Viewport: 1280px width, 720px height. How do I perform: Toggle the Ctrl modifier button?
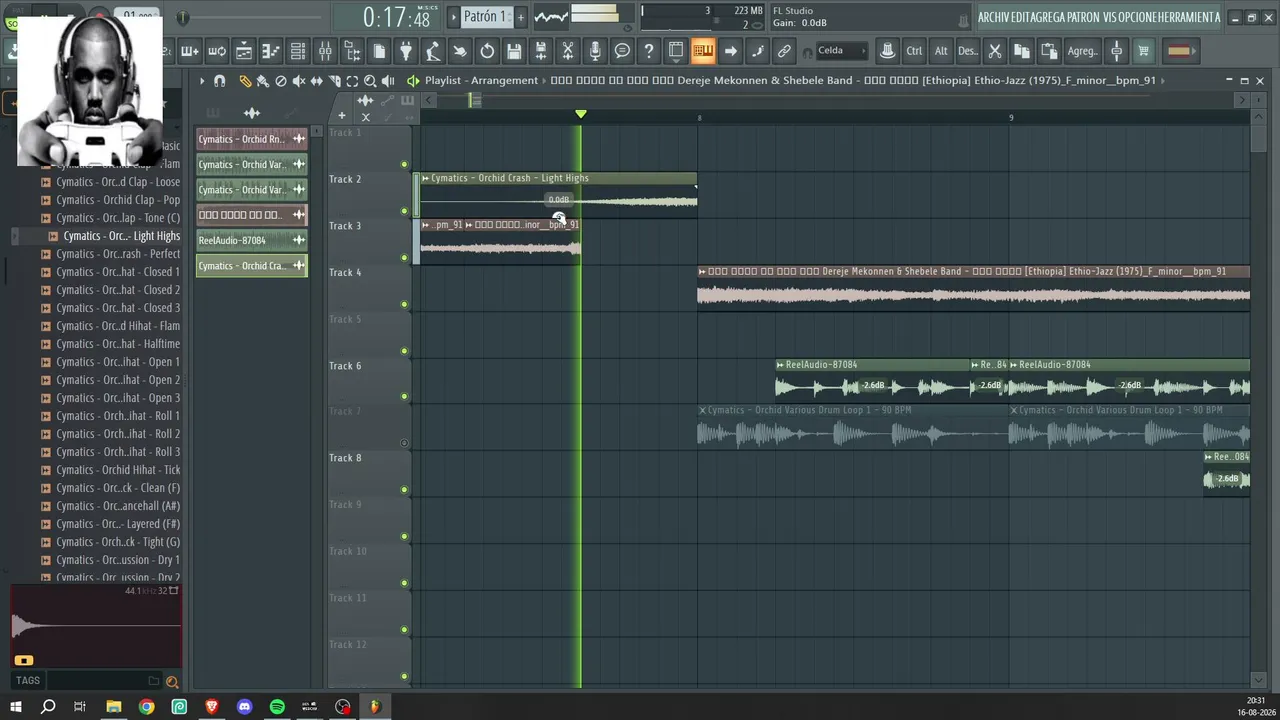(x=914, y=51)
